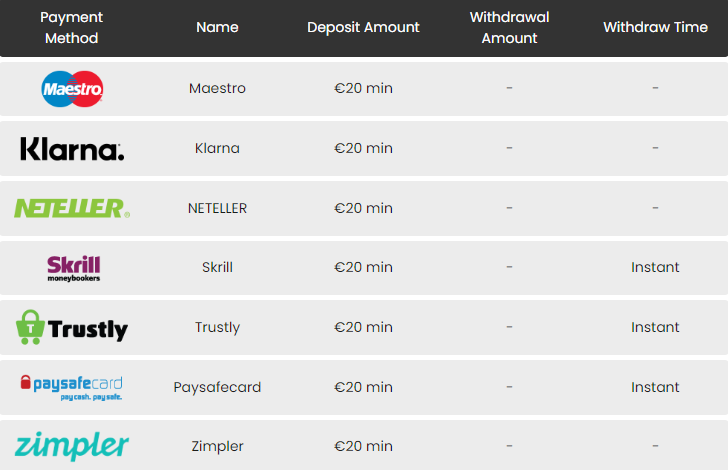Click Trustly's €20 min deposit amount
The width and height of the screenshot is (728, 470).
363,327
